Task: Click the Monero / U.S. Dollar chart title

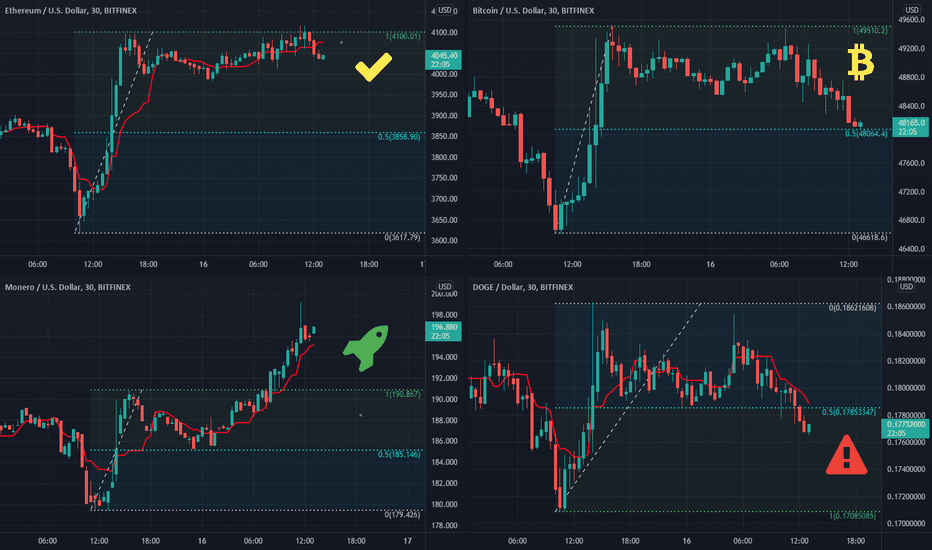Action: pyautogui.click(x=68, y=287)
